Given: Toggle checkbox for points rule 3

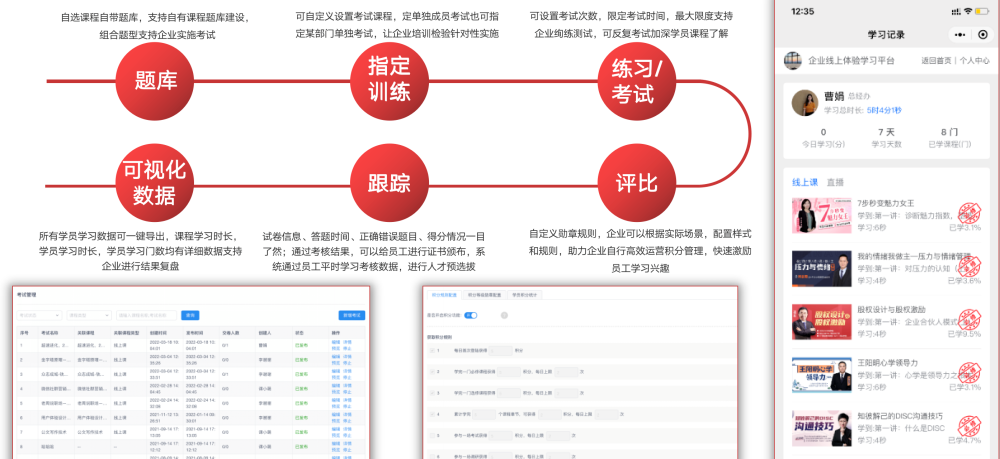Looking at the screenshot, I should [x=432, y=393].
